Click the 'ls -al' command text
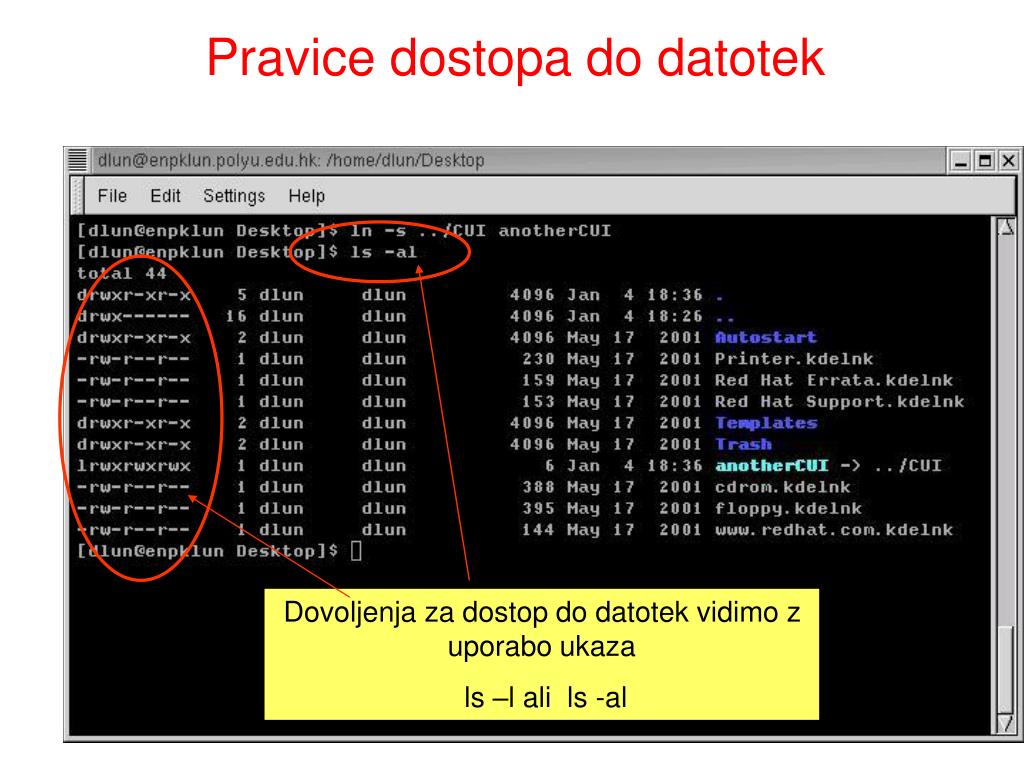 point(383,252)
